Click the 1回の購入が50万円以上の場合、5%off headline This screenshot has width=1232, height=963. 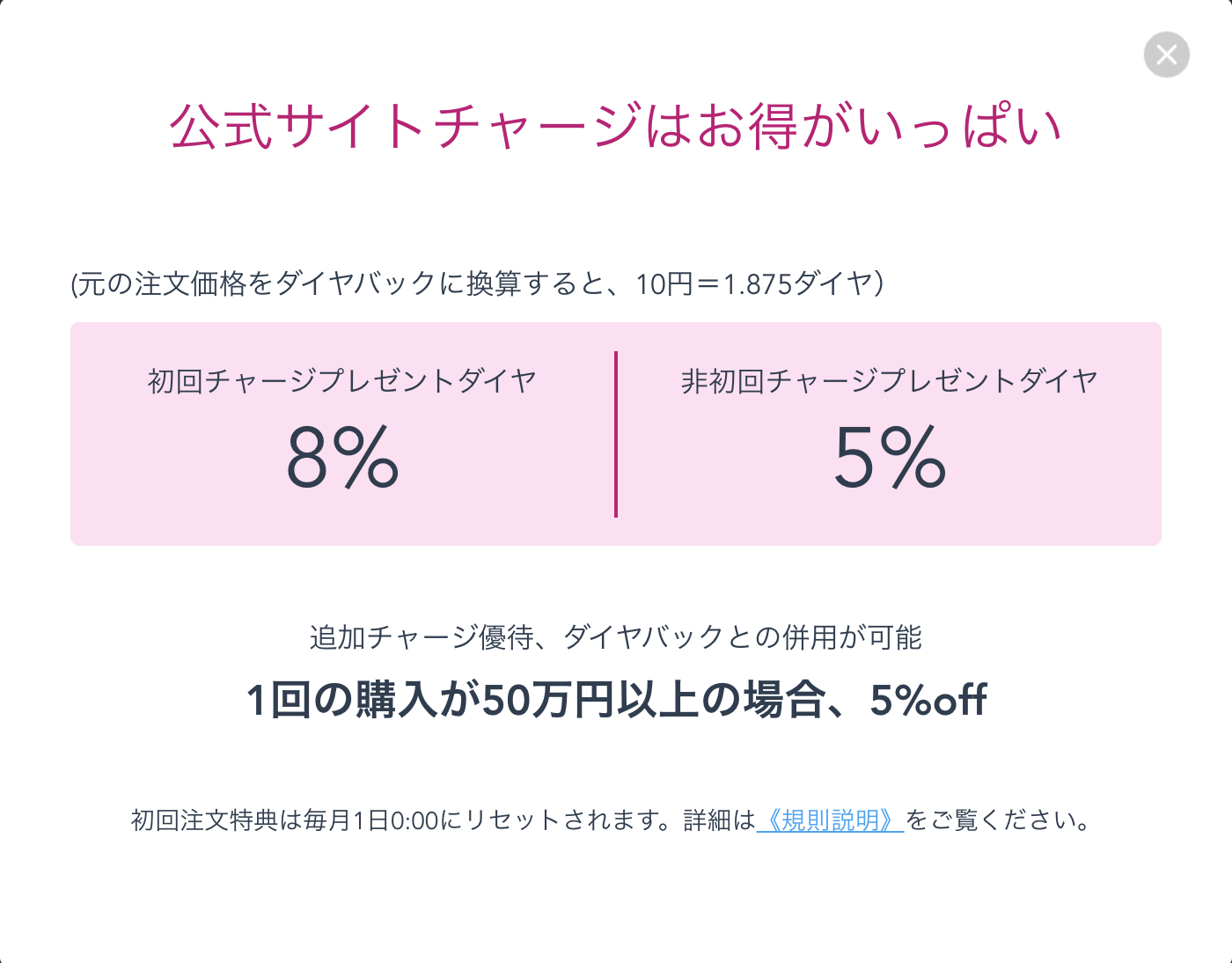(616, 701)
